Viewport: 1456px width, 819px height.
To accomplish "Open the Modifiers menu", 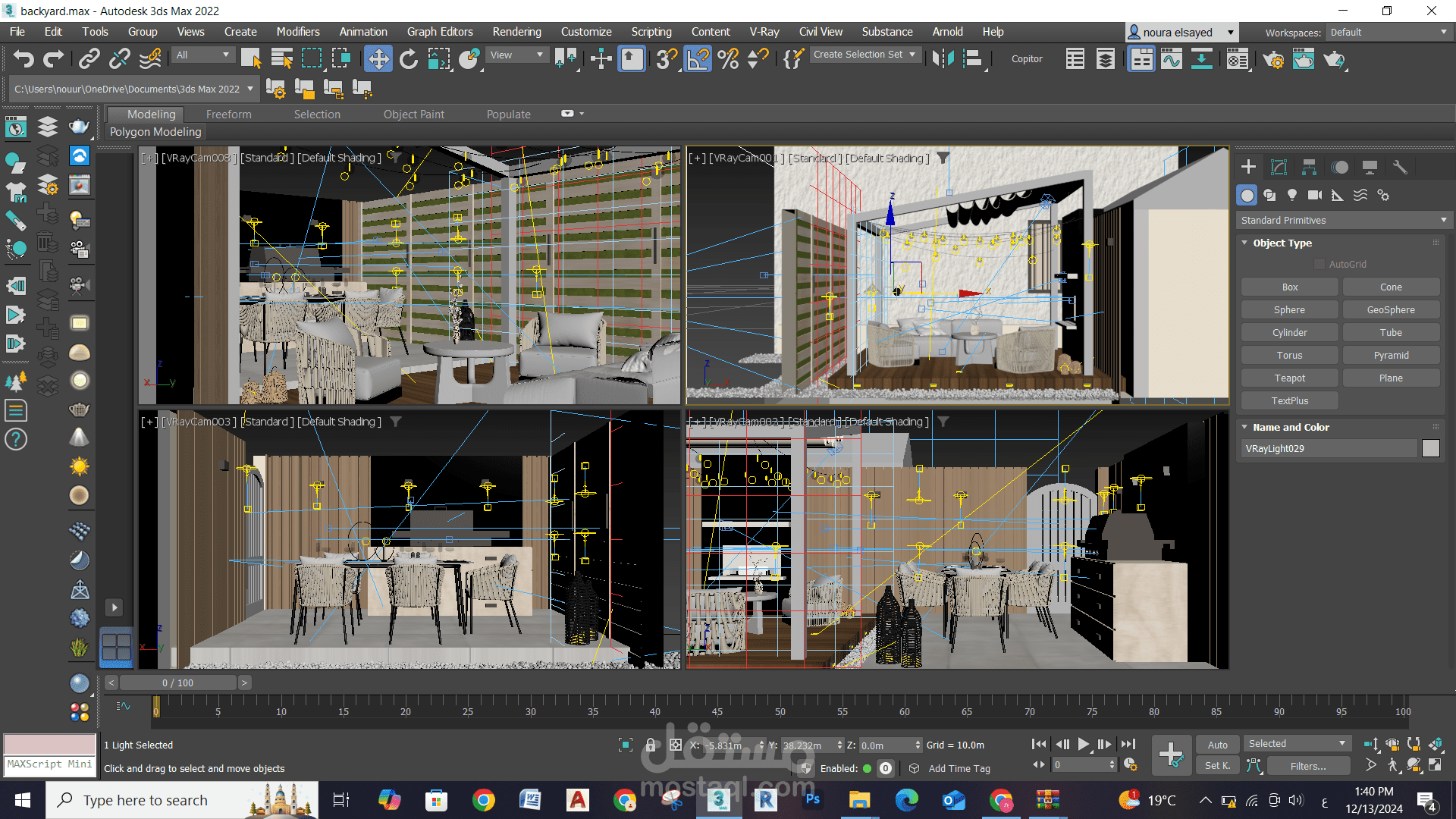I will pos(297,32).
